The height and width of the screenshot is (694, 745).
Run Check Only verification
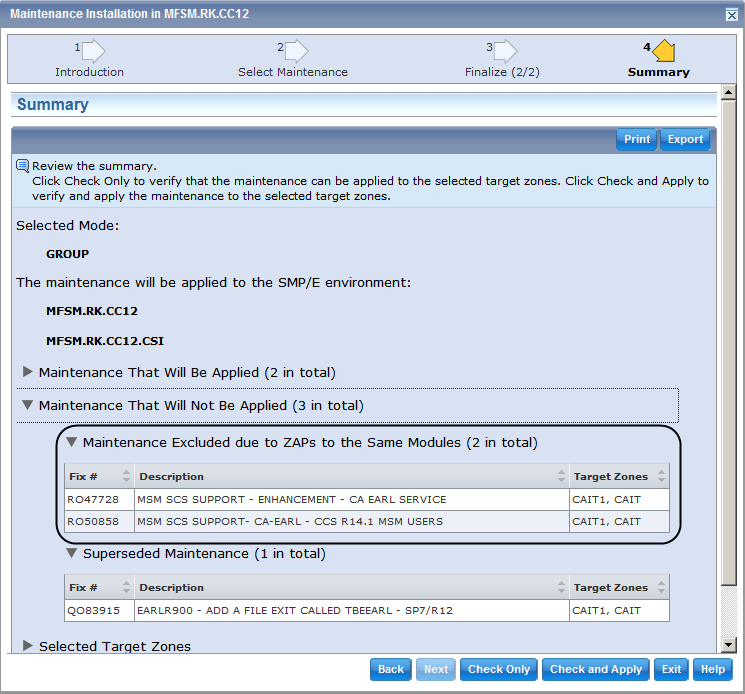click(x=498, y=669)
